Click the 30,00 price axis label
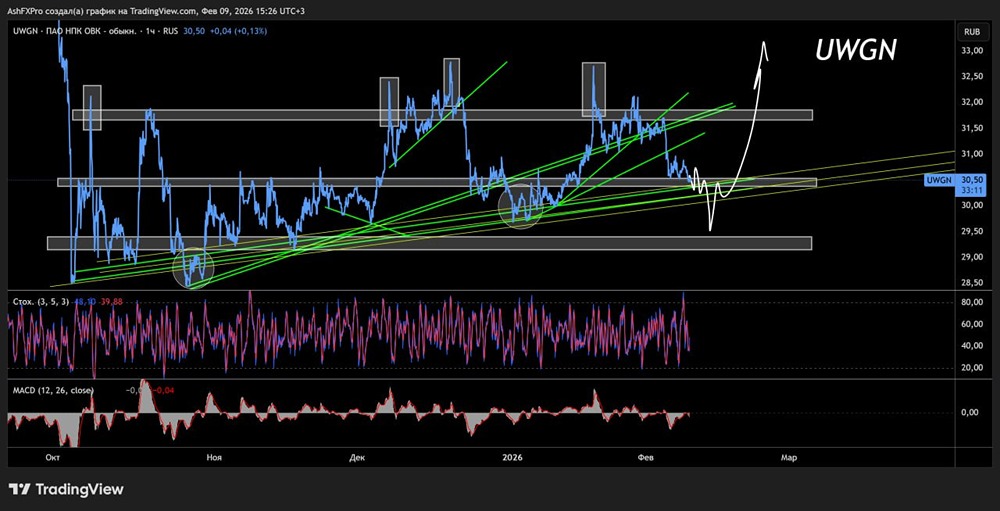Image resolution: width=1000 pixels, height=511 pixels. [x=971, y=205]
